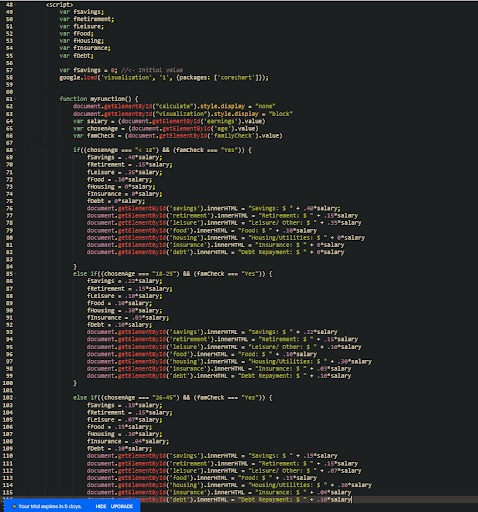Click the closing brace on line 100
The height and width of the screenshot is (512, 478).
click(x=75, y=383)
